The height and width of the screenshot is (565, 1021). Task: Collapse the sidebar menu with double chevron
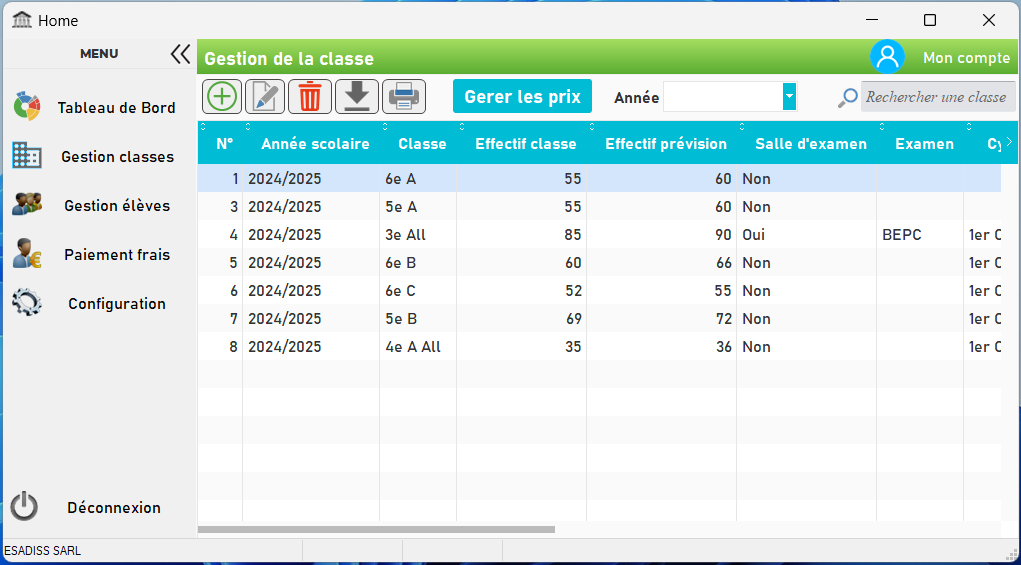tap(180, 54)
